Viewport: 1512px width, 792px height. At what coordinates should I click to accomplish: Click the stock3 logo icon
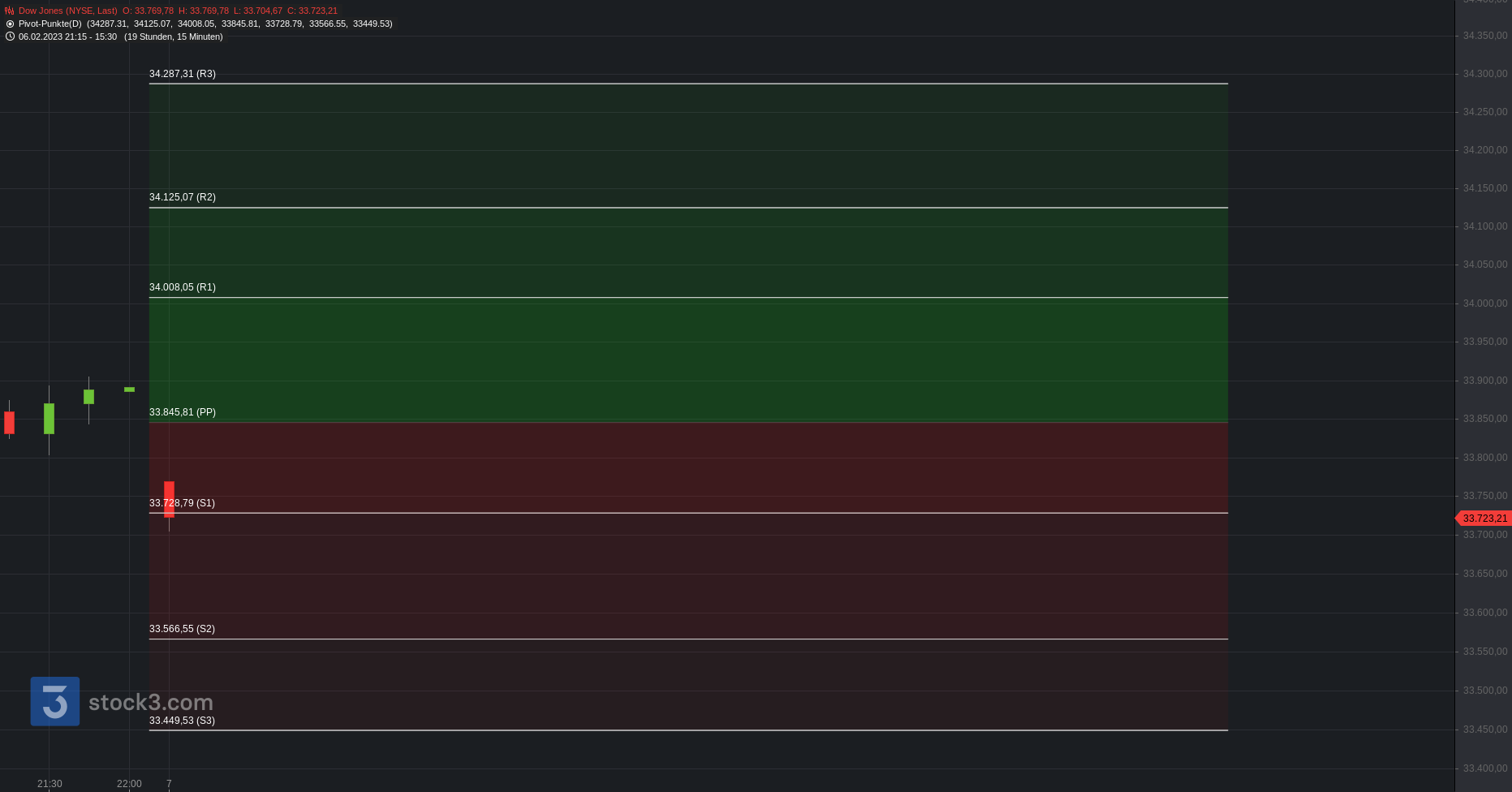[55, 701]
